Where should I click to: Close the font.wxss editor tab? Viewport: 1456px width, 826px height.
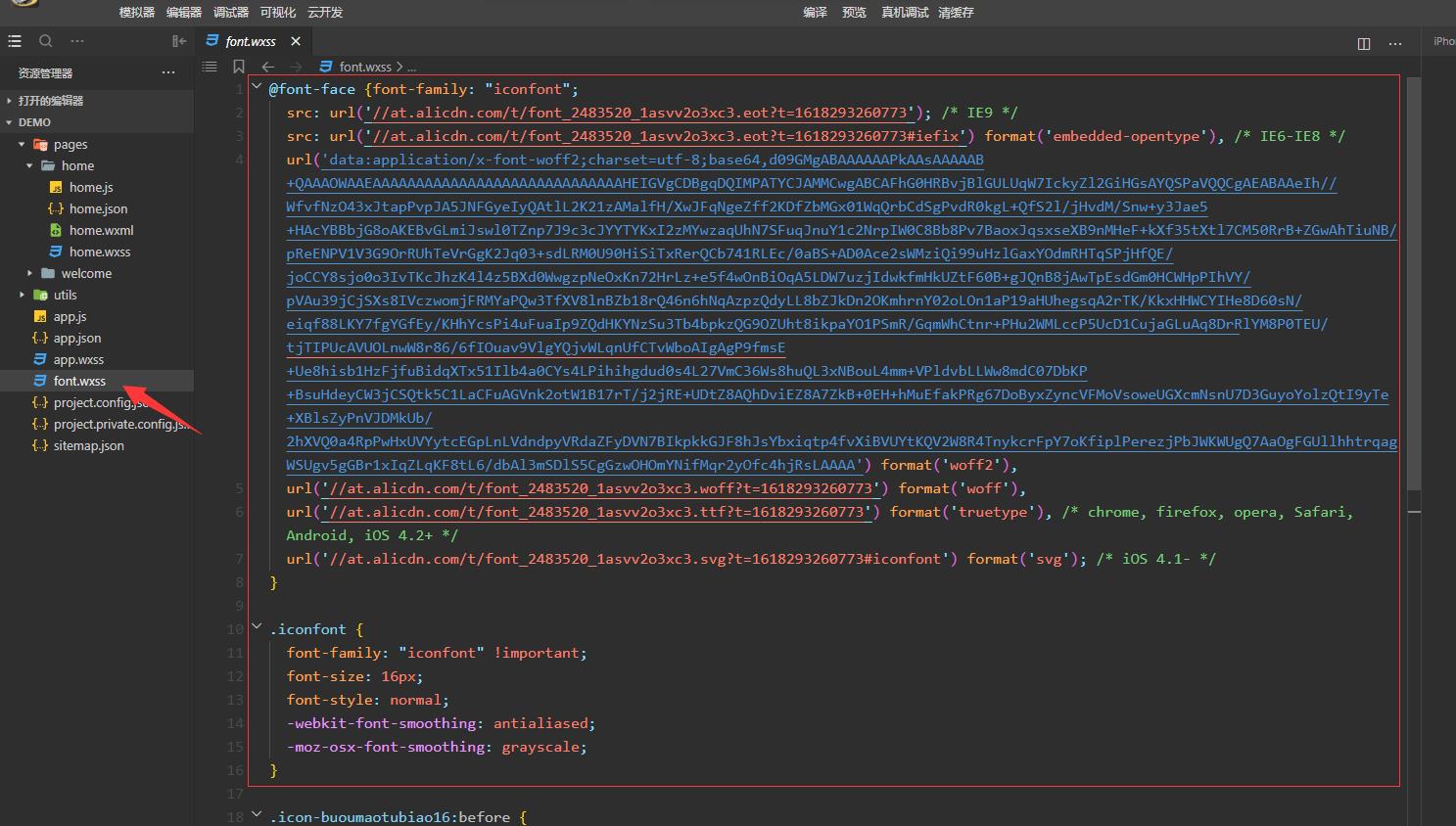(296, 41)
